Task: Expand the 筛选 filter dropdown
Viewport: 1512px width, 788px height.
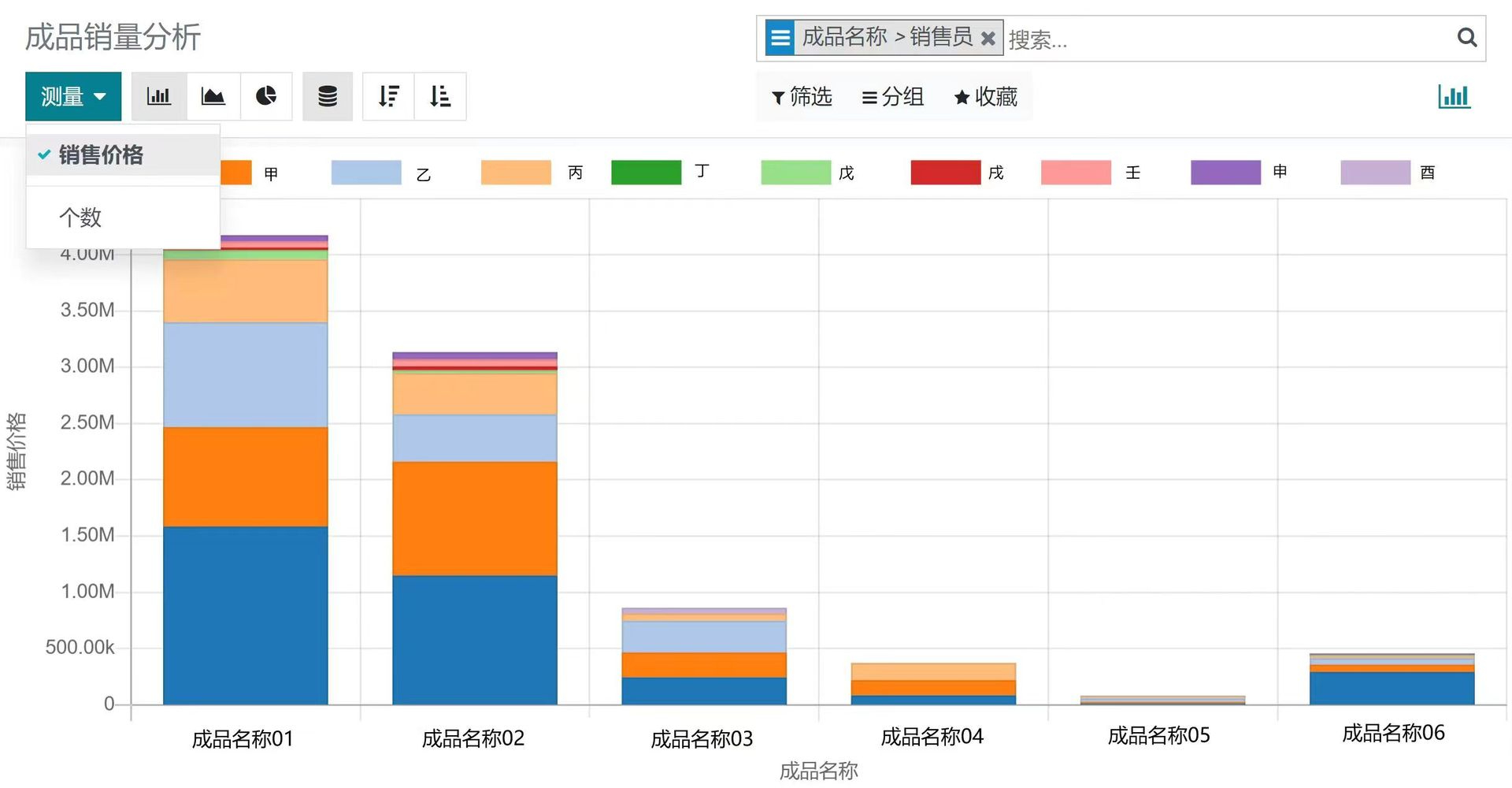Action: [x=802, y=97]
